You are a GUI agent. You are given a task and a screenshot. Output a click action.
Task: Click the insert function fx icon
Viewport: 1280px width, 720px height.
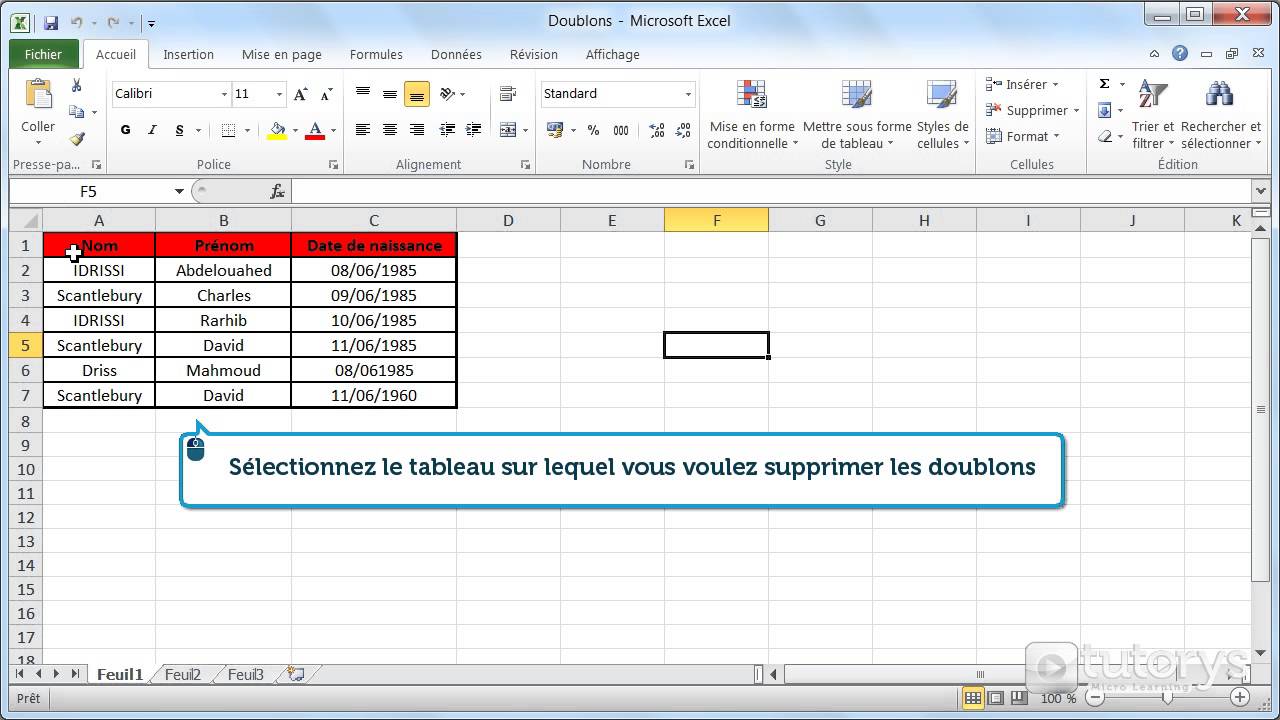point(277,191)
